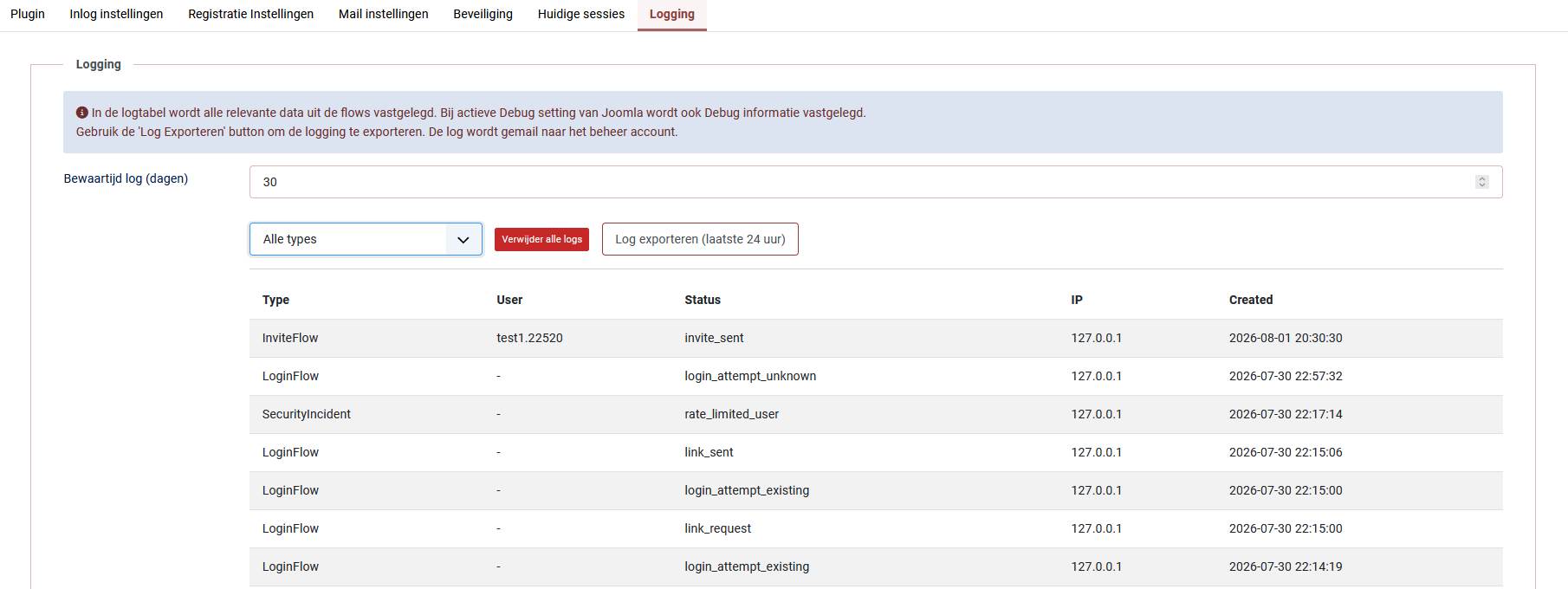1568x589 pixels.
Task: Open the Plugin tab
Action: coord(28,14)
